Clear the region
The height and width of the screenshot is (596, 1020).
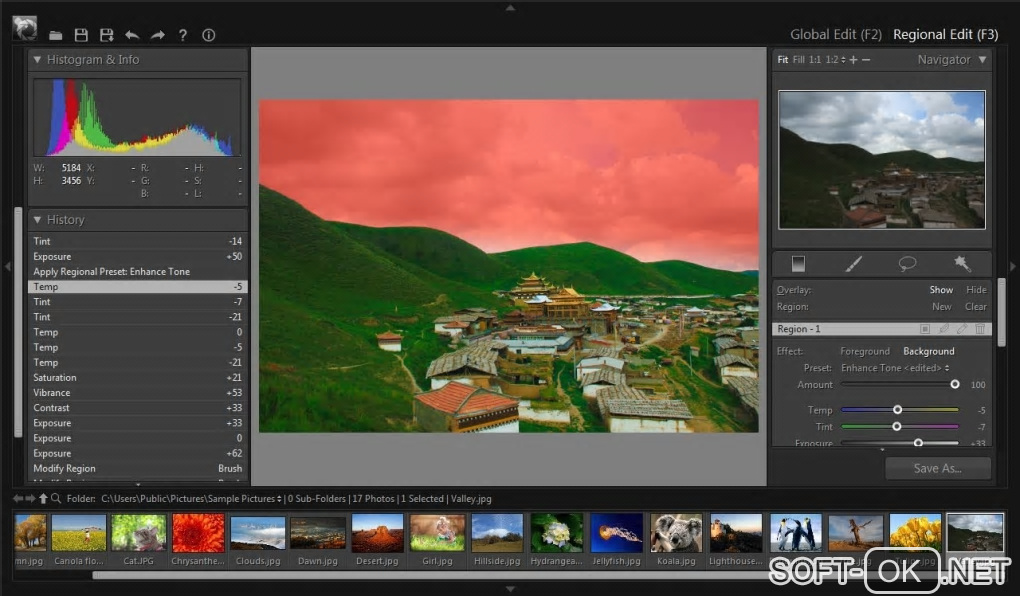pyautogui.click(x=975, y=306)
